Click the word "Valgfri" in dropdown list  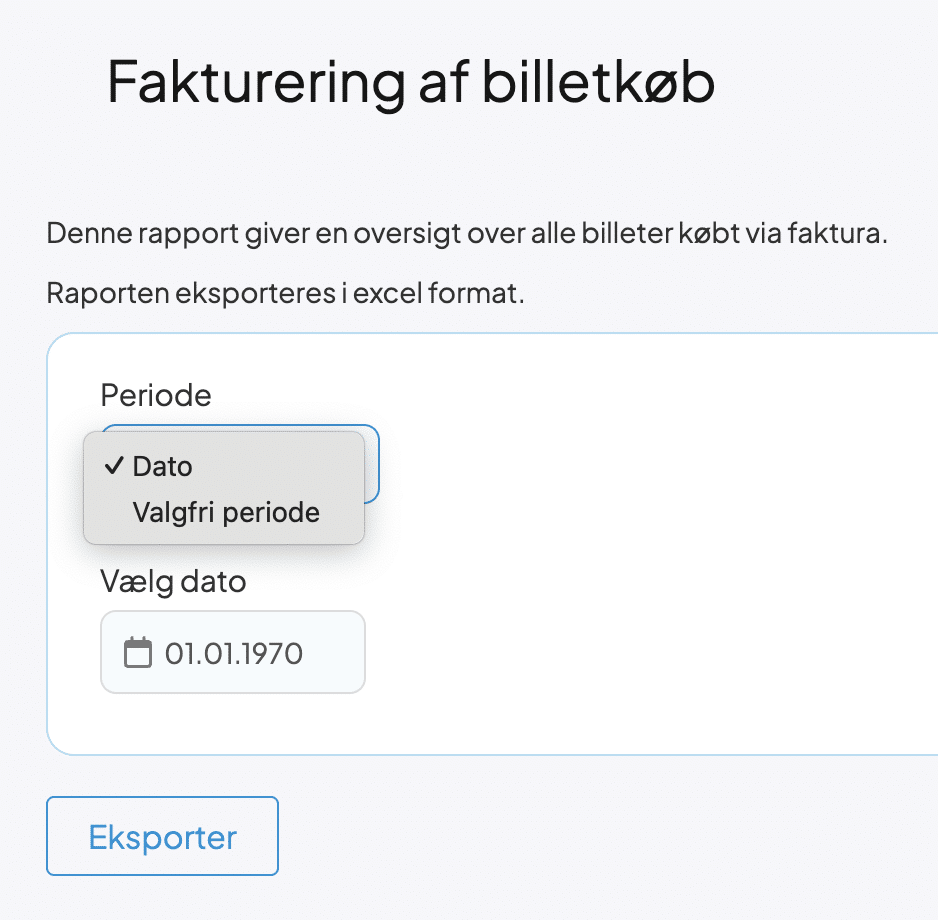pyautogui.click(x=173, y=513)
